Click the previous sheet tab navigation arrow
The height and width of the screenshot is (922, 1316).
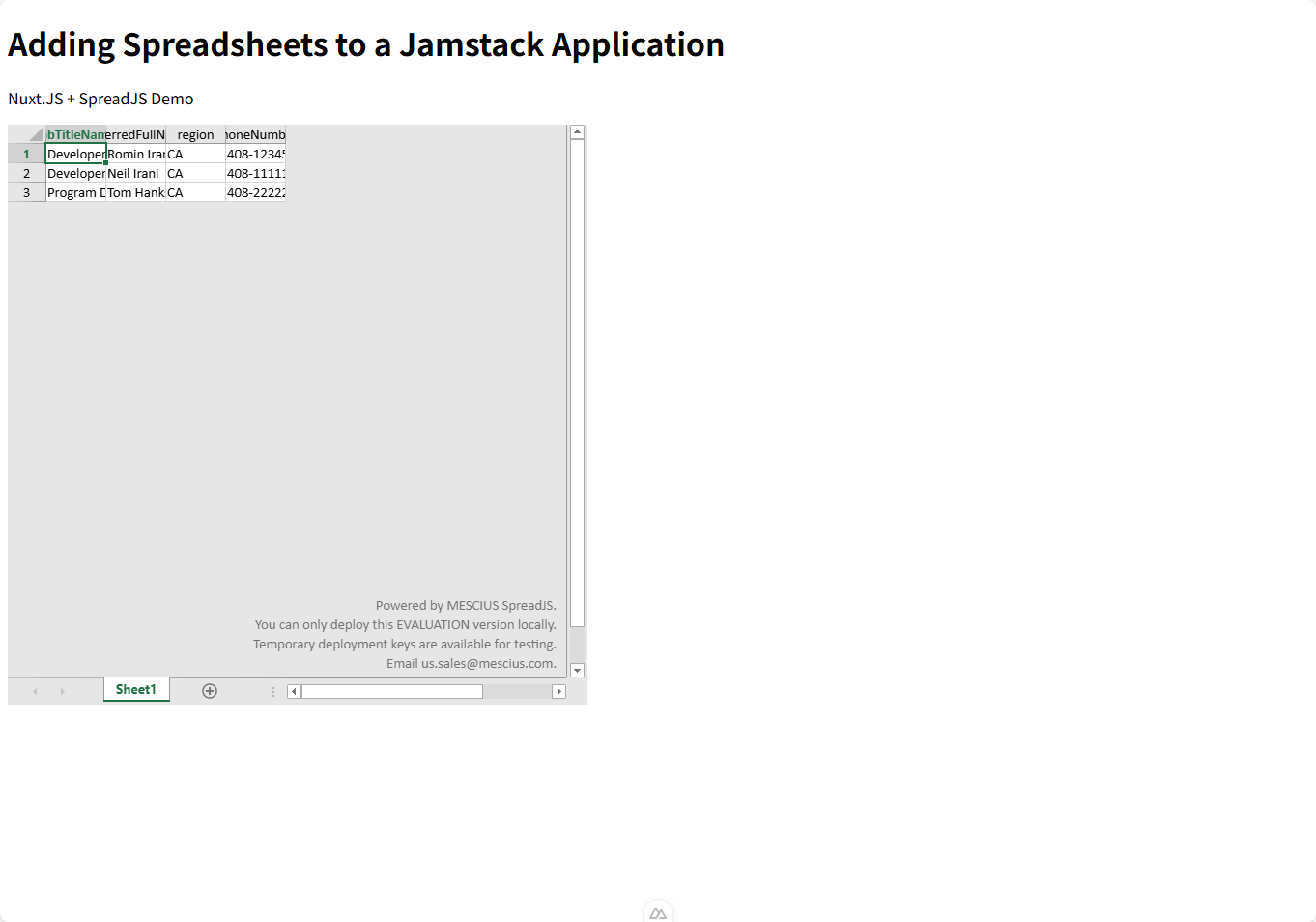coord(35,691)
